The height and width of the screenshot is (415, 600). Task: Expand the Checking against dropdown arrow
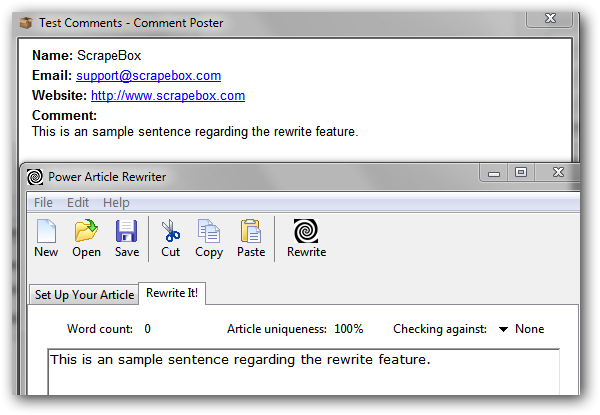click(503, 329)
